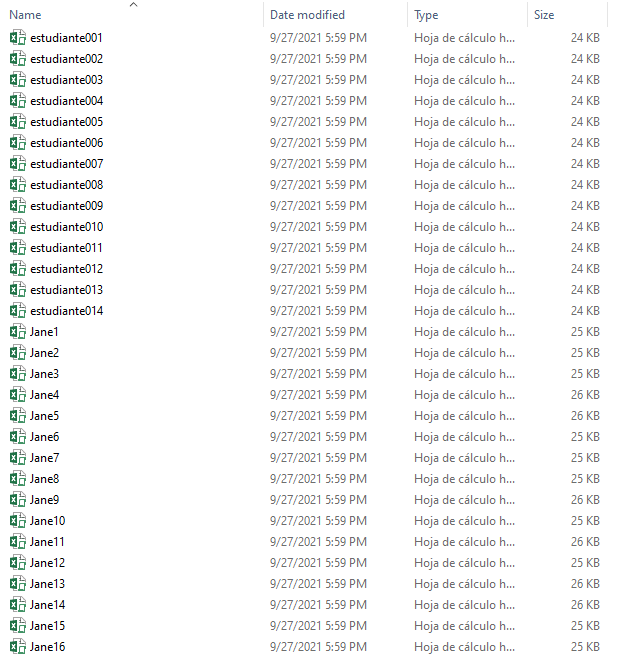Click the Excel icon of estudiante014

coord(18,311)
